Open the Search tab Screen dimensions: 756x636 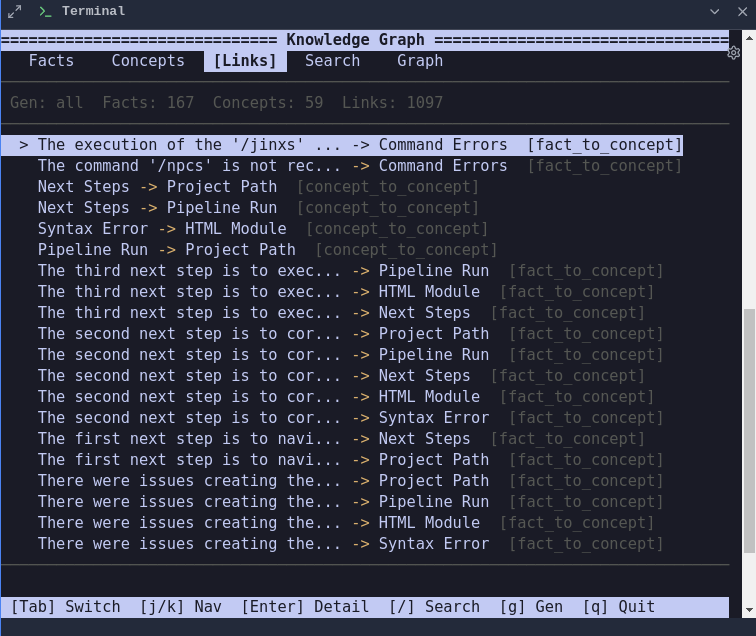pos(332,61)
